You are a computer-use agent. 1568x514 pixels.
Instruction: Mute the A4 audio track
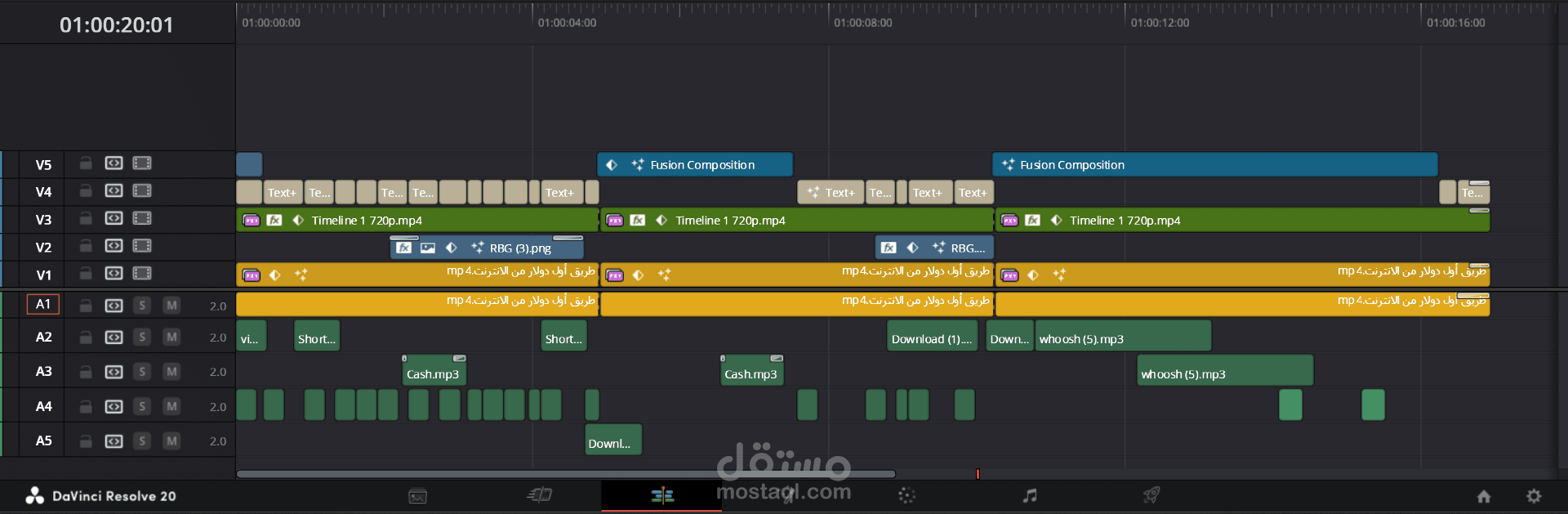point(171,407)
